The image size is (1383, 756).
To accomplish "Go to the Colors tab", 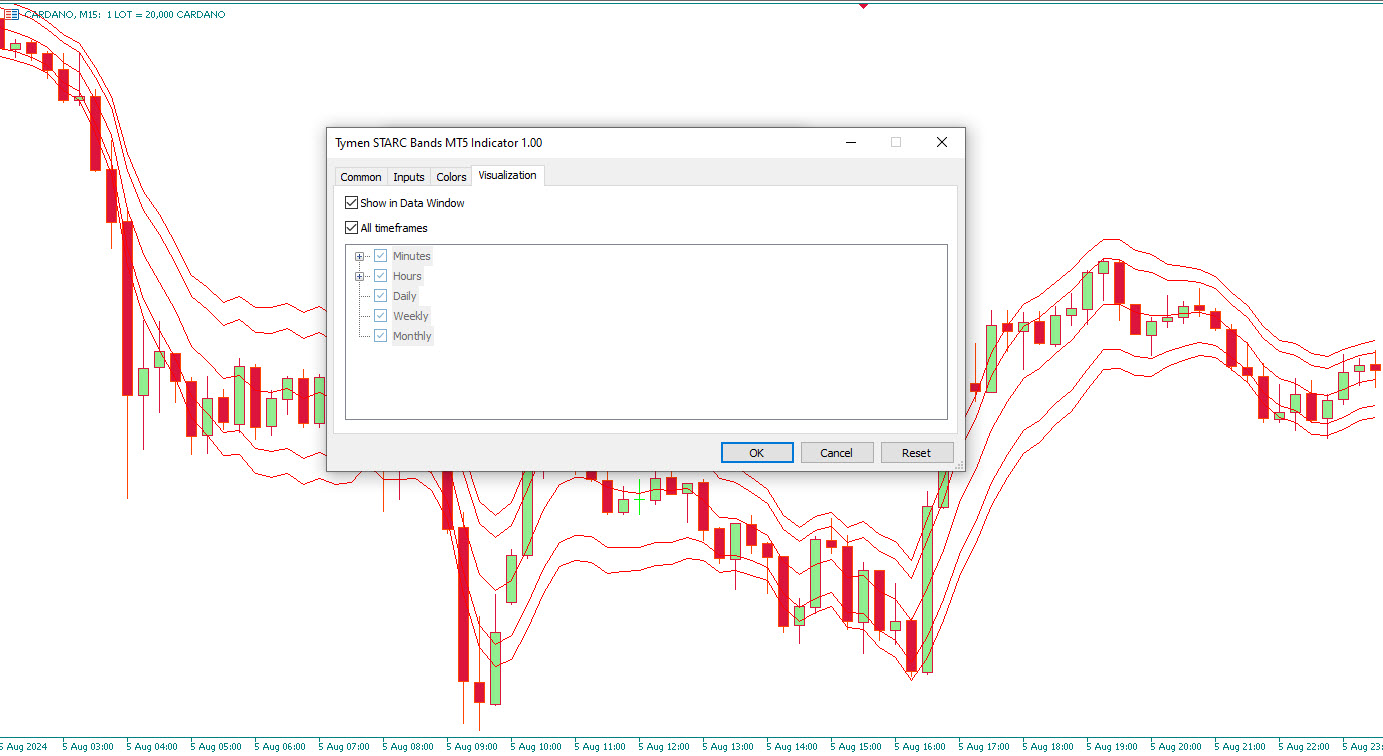I will pos(451,177).
